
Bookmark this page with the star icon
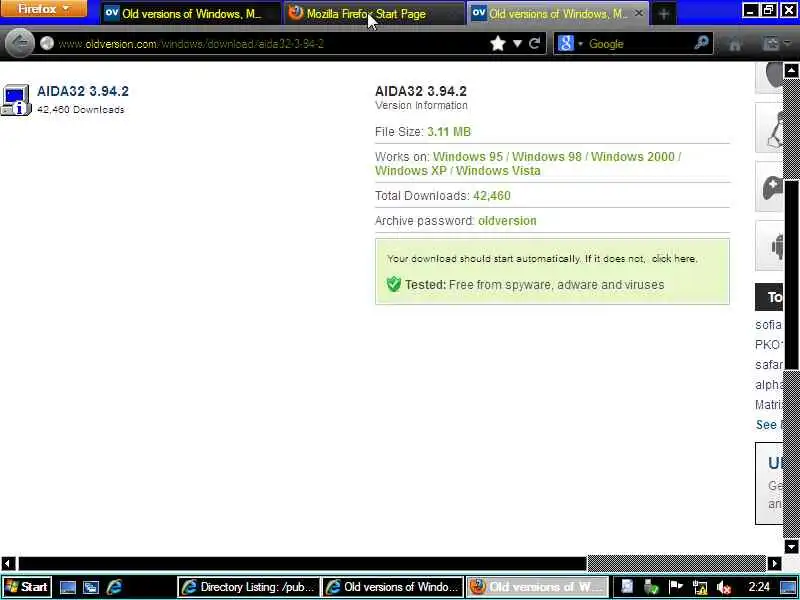point(497,44)
